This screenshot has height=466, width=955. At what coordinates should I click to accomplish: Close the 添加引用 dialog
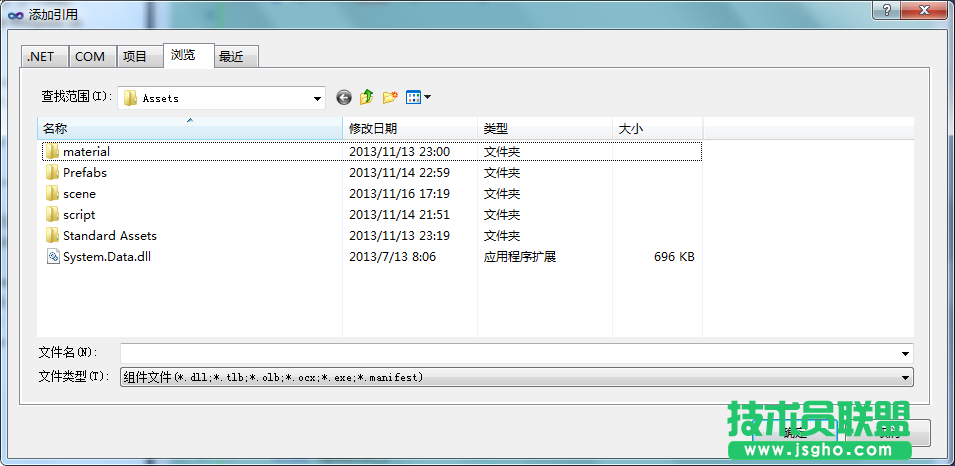(923, 10)
